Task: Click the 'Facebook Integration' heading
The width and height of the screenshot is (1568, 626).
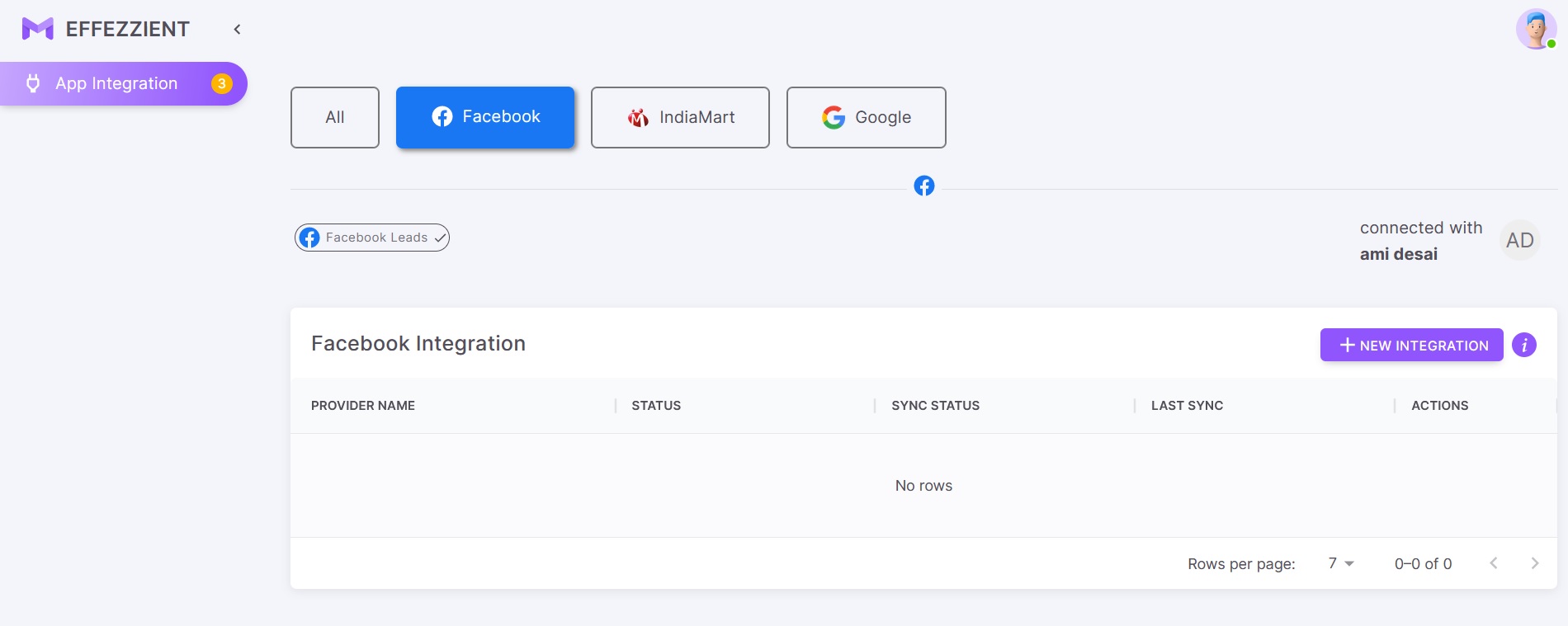Action: tap(418, 344)
